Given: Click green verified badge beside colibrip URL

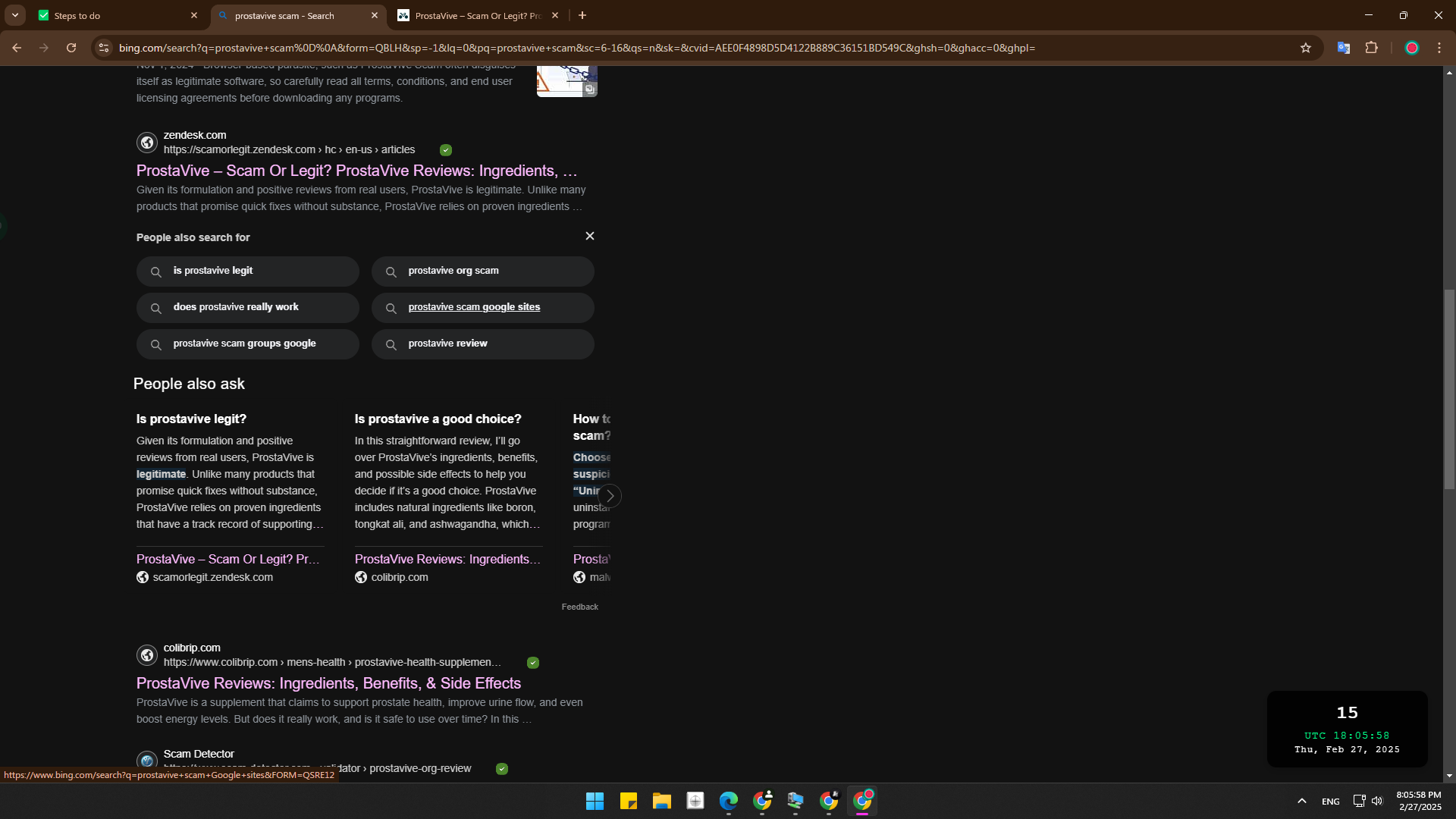Looking at the screenshot, I should tap(533, 663).
